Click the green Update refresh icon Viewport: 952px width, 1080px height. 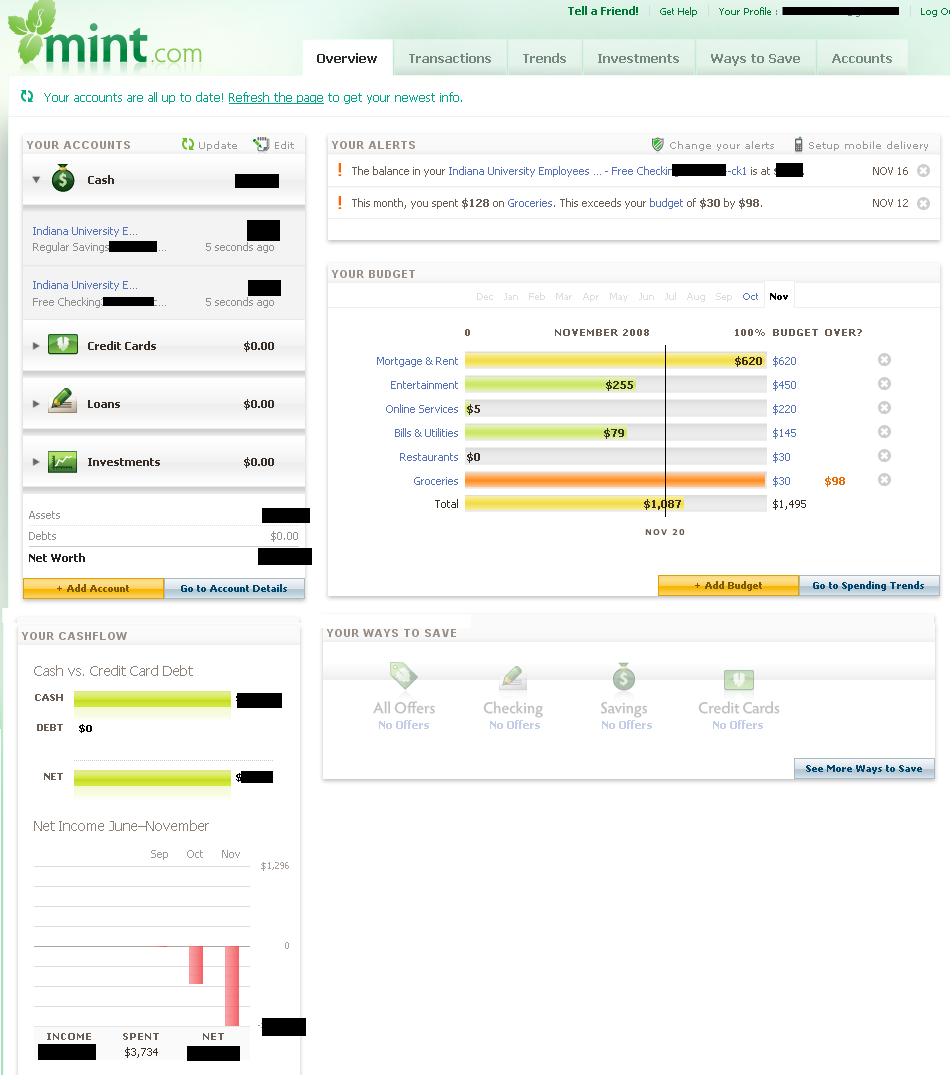[188, 145]
